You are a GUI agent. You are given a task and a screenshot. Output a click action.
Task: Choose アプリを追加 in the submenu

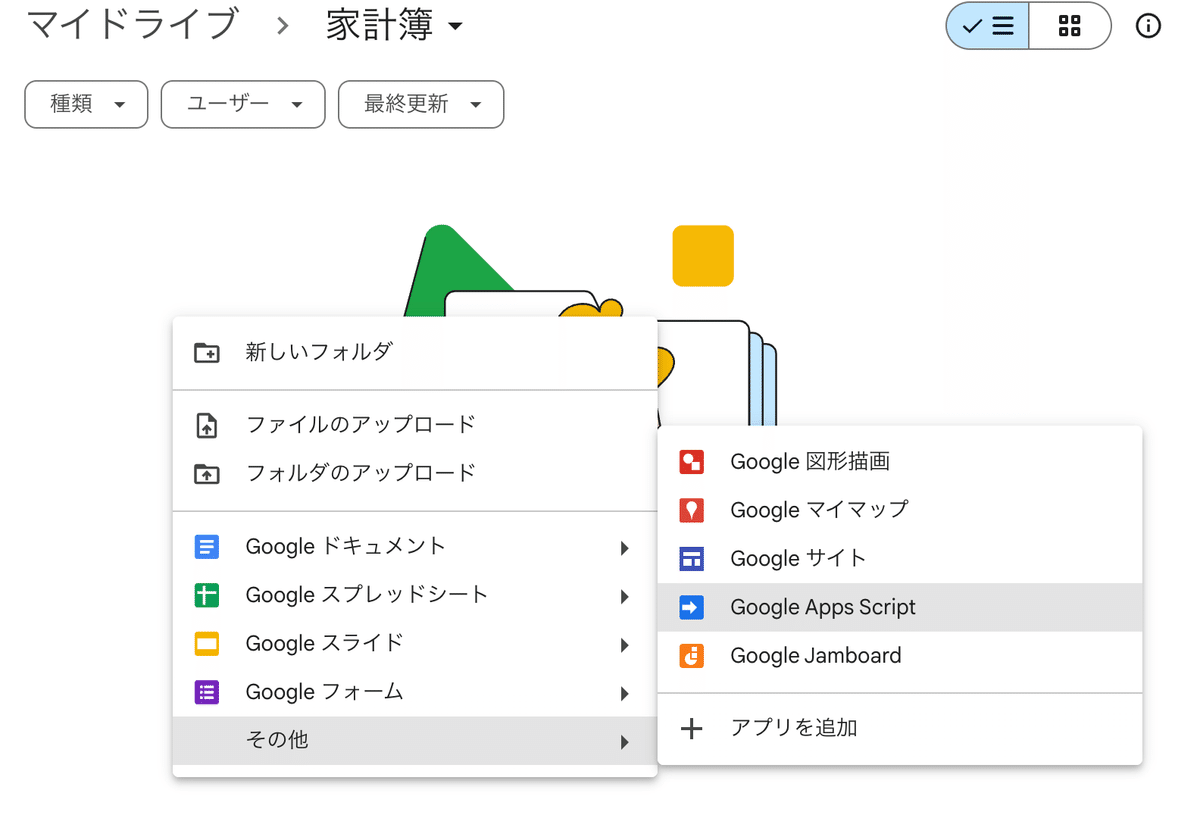pyautogui.click(x=900, y=728)
